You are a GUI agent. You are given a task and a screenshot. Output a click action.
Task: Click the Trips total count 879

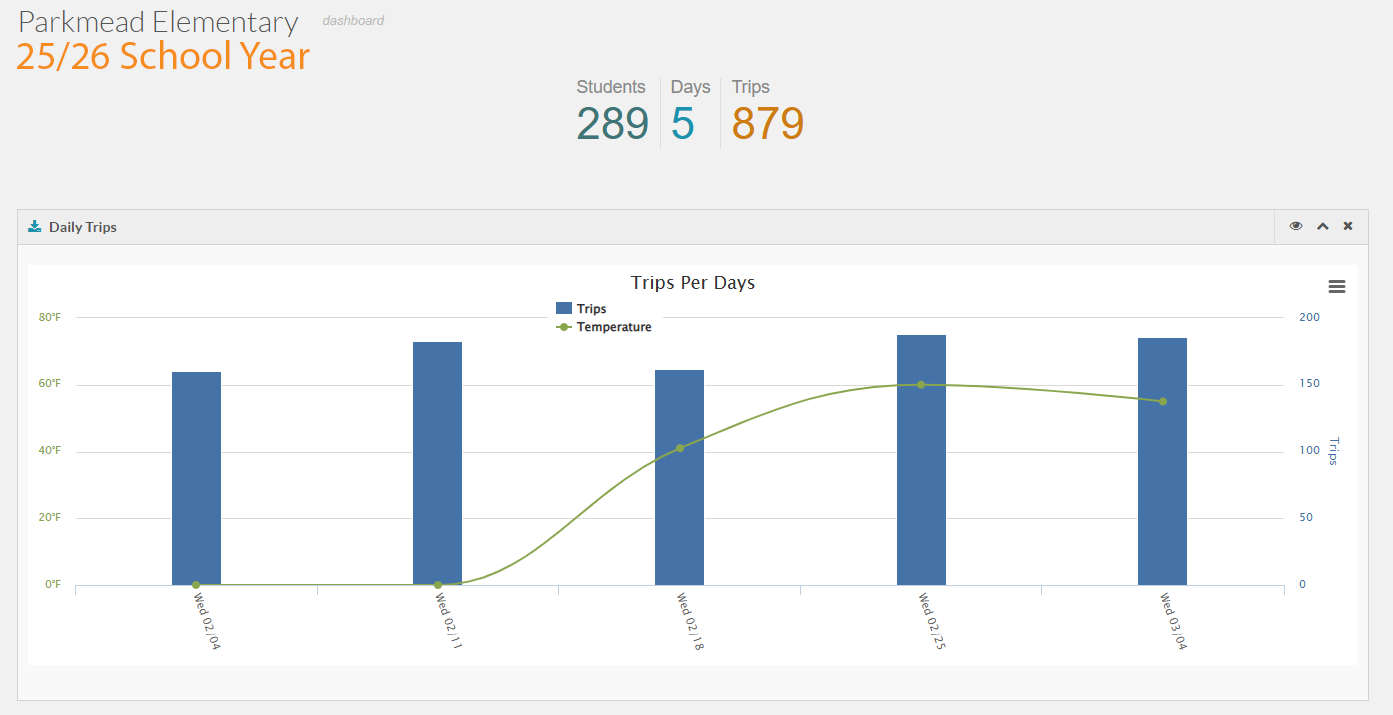(767, 124)
